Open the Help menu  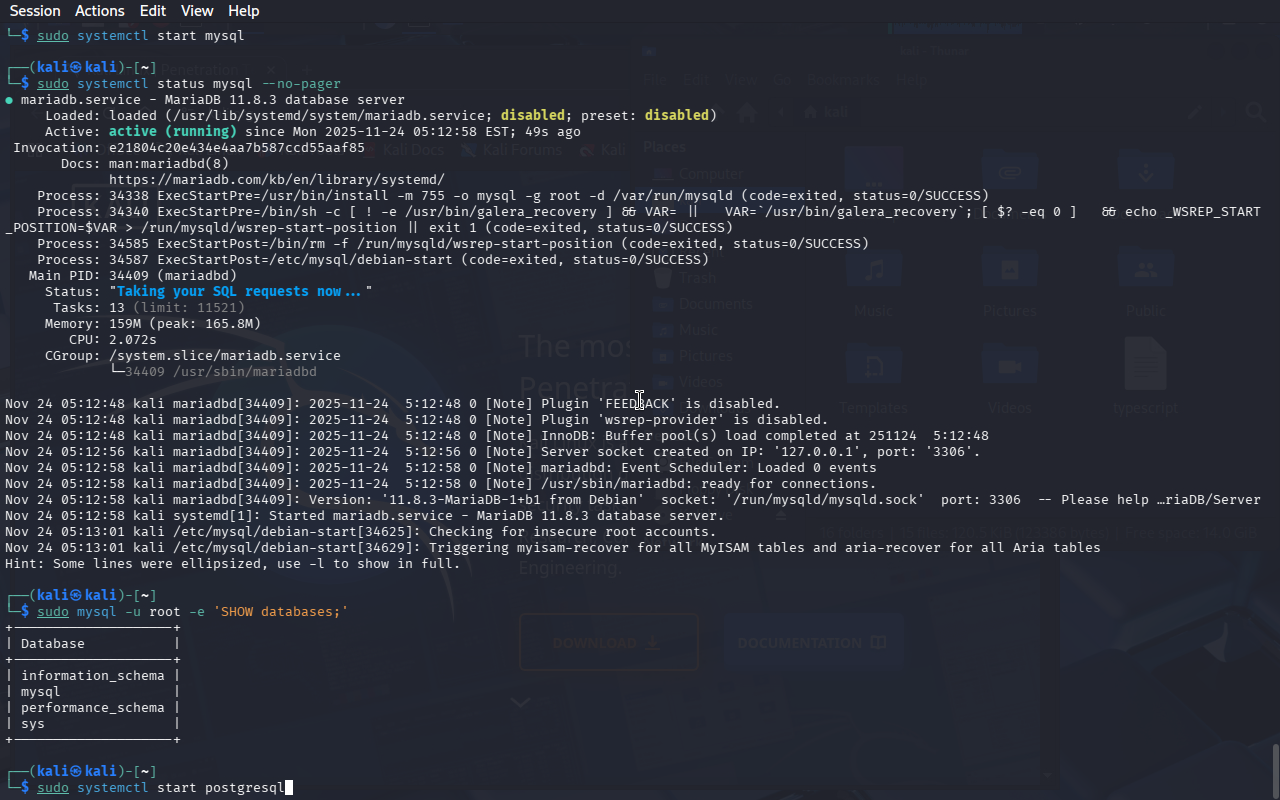243,11
